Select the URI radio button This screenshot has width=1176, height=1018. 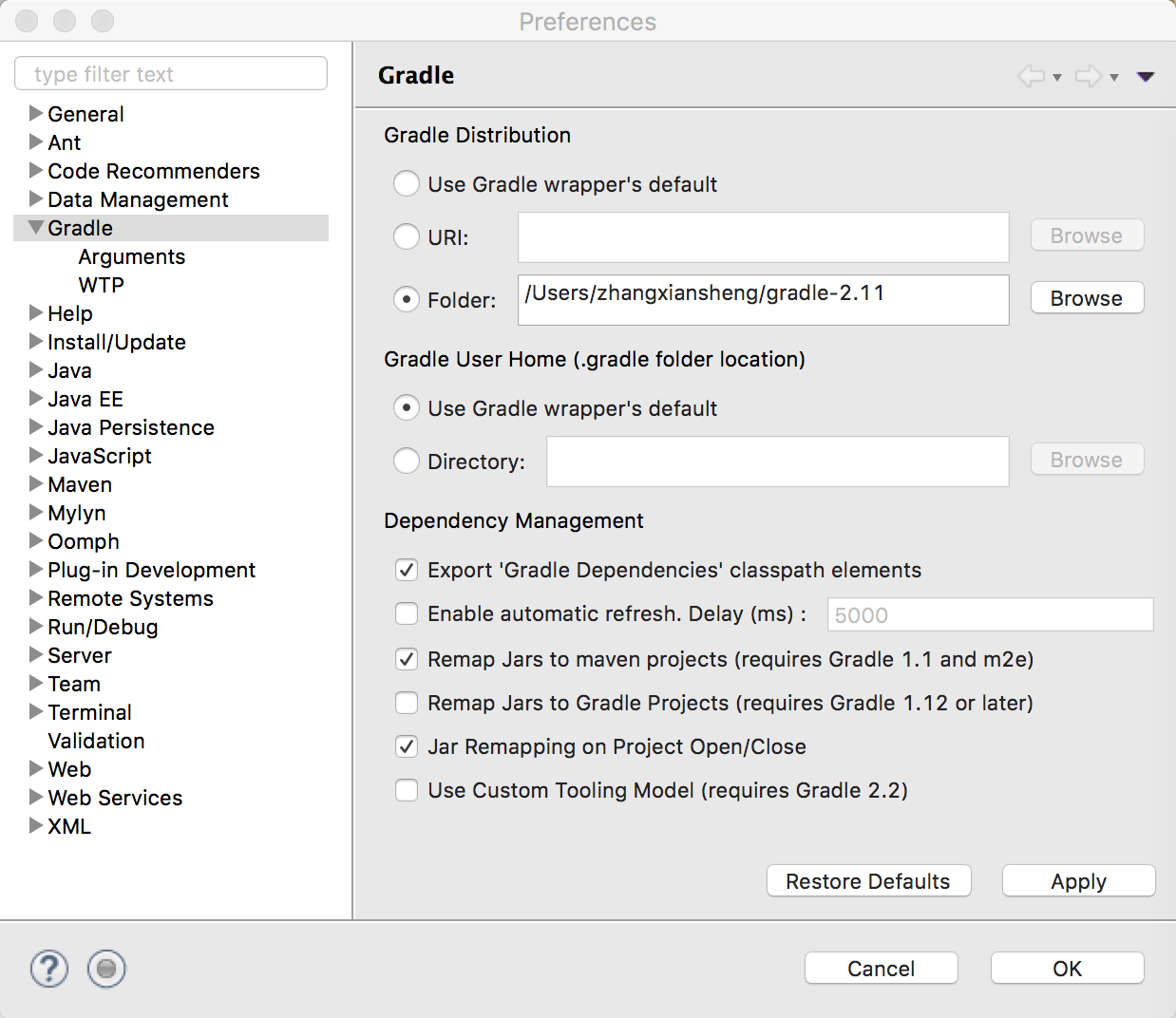coord(407,236)
